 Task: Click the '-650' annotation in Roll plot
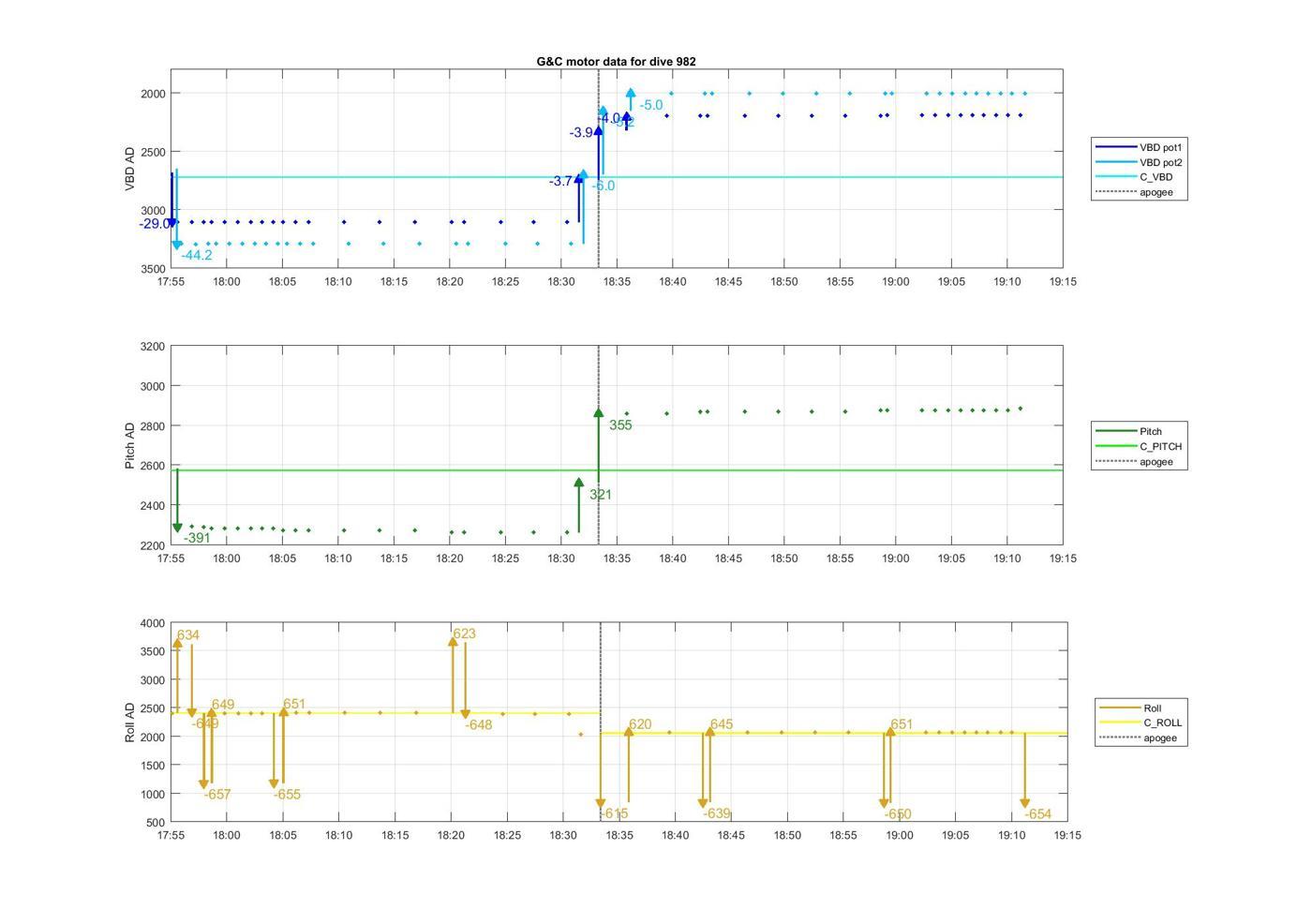tap(898, 814)
